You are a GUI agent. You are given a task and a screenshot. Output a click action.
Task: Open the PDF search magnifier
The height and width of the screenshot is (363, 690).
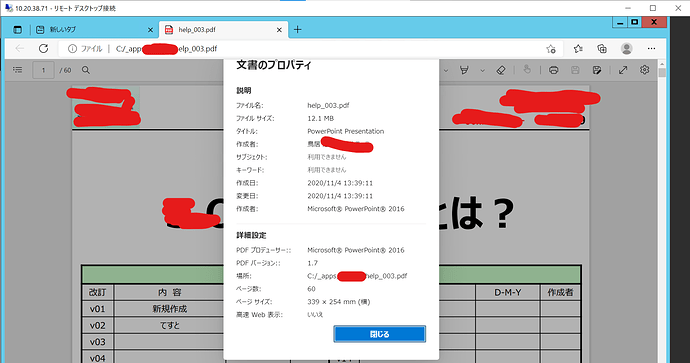86,70
